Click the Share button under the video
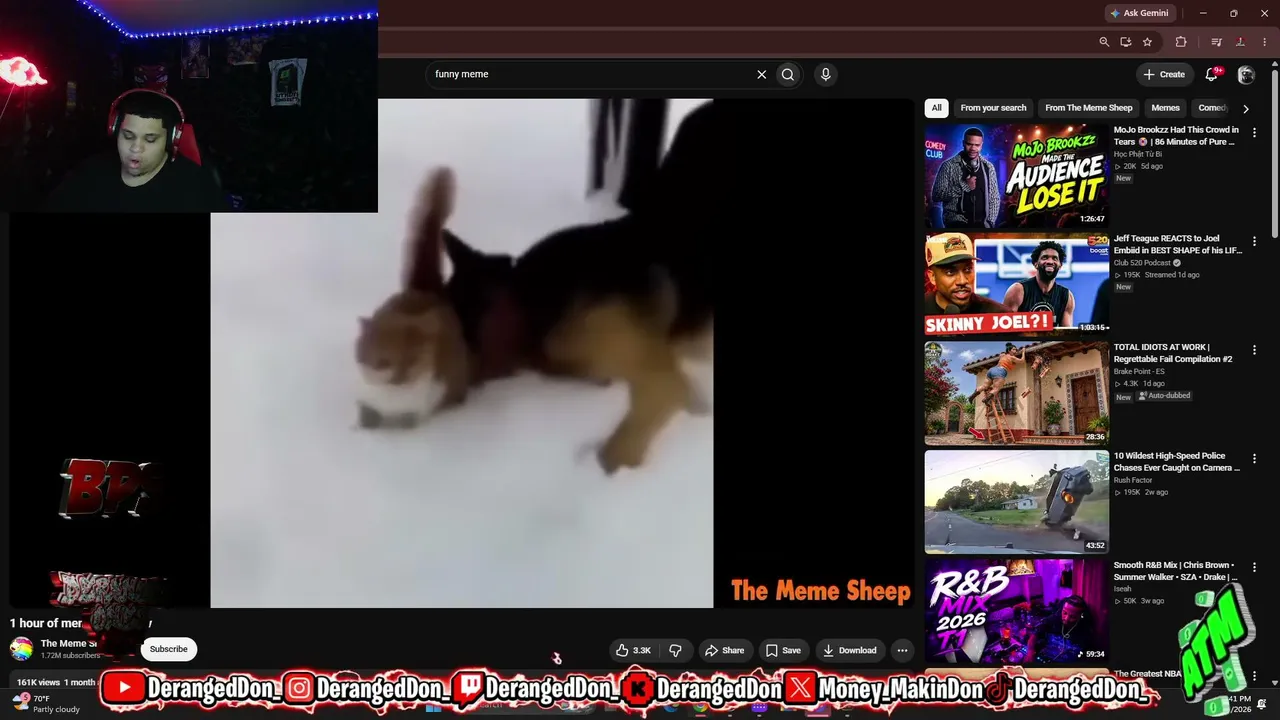Image resolution: width=1280 pixels, height=720 pixels. pyautogui.click(x=725, y=650)
